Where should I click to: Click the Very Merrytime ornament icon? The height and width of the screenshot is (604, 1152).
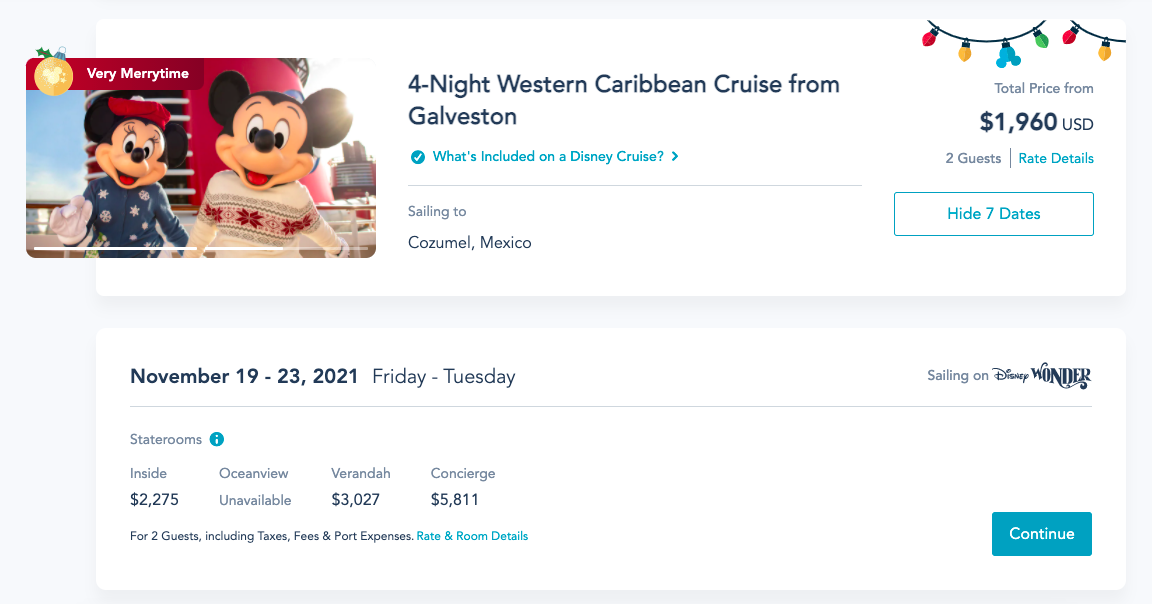point(52,74)
